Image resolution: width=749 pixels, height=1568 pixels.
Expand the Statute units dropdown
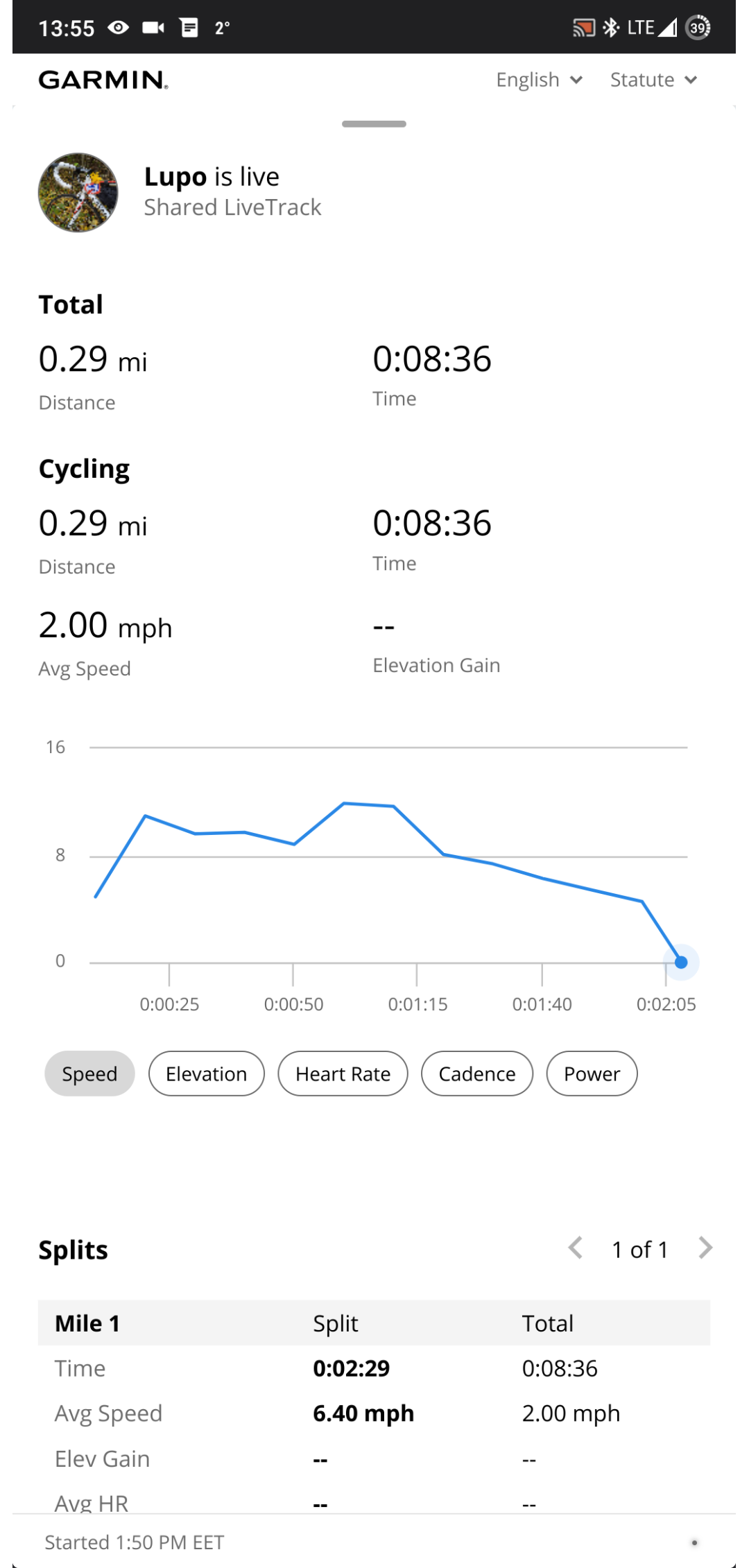click(653, 80)
